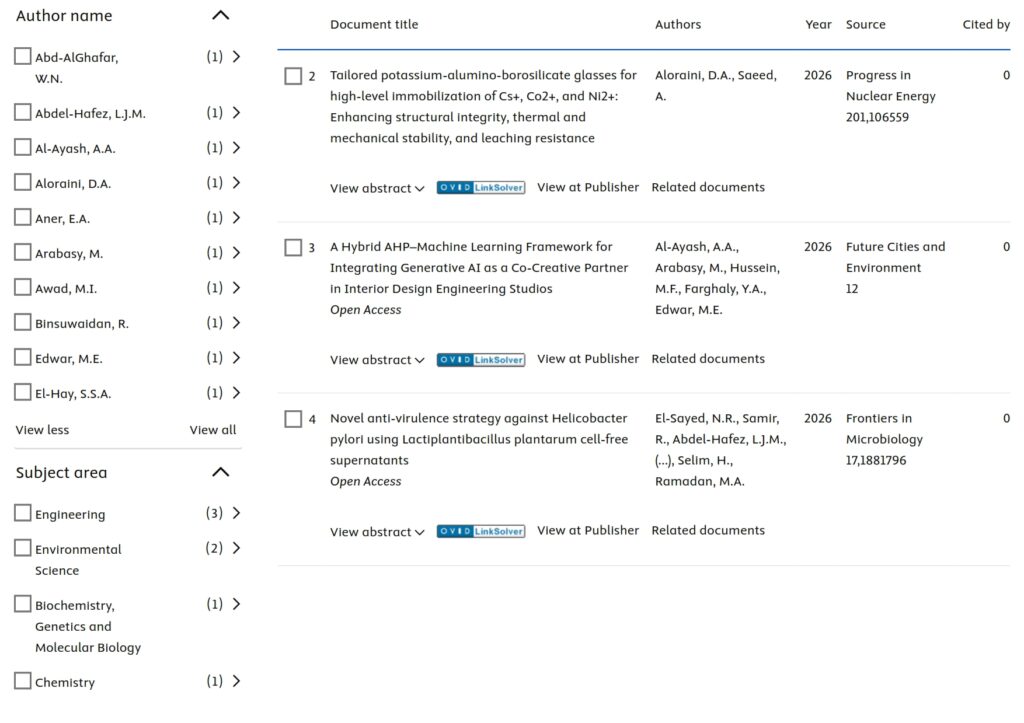The image size is (1024, 723).
Task: Open the Helicobacter pylori article title
Action: pos(479,439)
